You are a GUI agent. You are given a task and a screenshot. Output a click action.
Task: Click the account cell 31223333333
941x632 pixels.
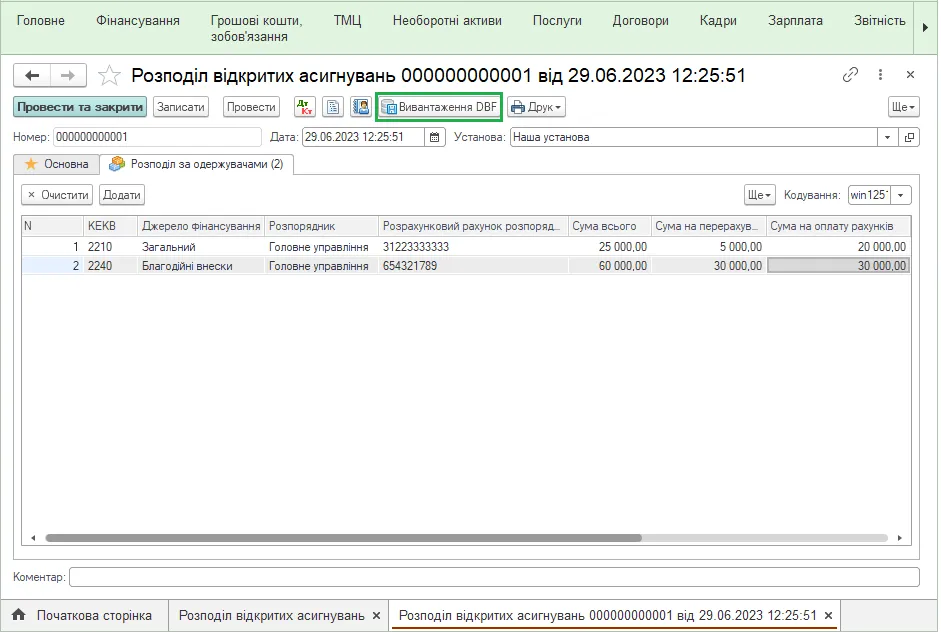[x=474, y=247]
